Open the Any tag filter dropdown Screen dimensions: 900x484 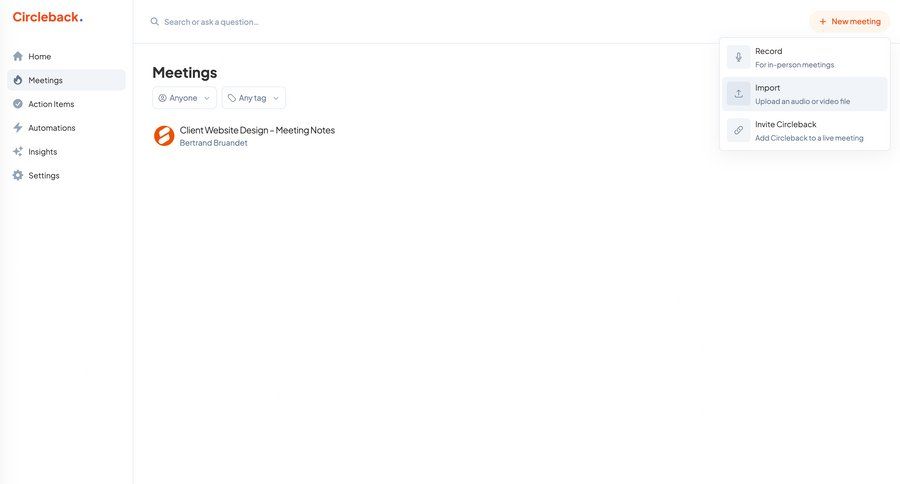pyautogui.click(x=253, y=98)
